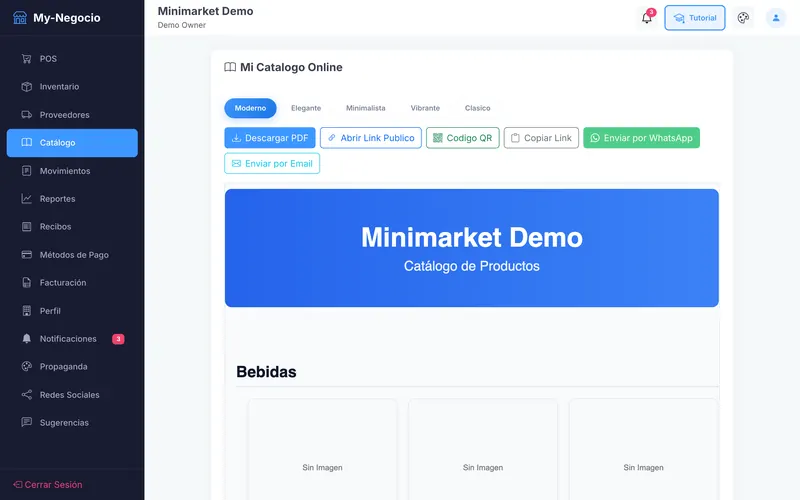Switch to the Minimalista style tab
800x500 pixels.
pyautogui.click(x=366, y=108)
